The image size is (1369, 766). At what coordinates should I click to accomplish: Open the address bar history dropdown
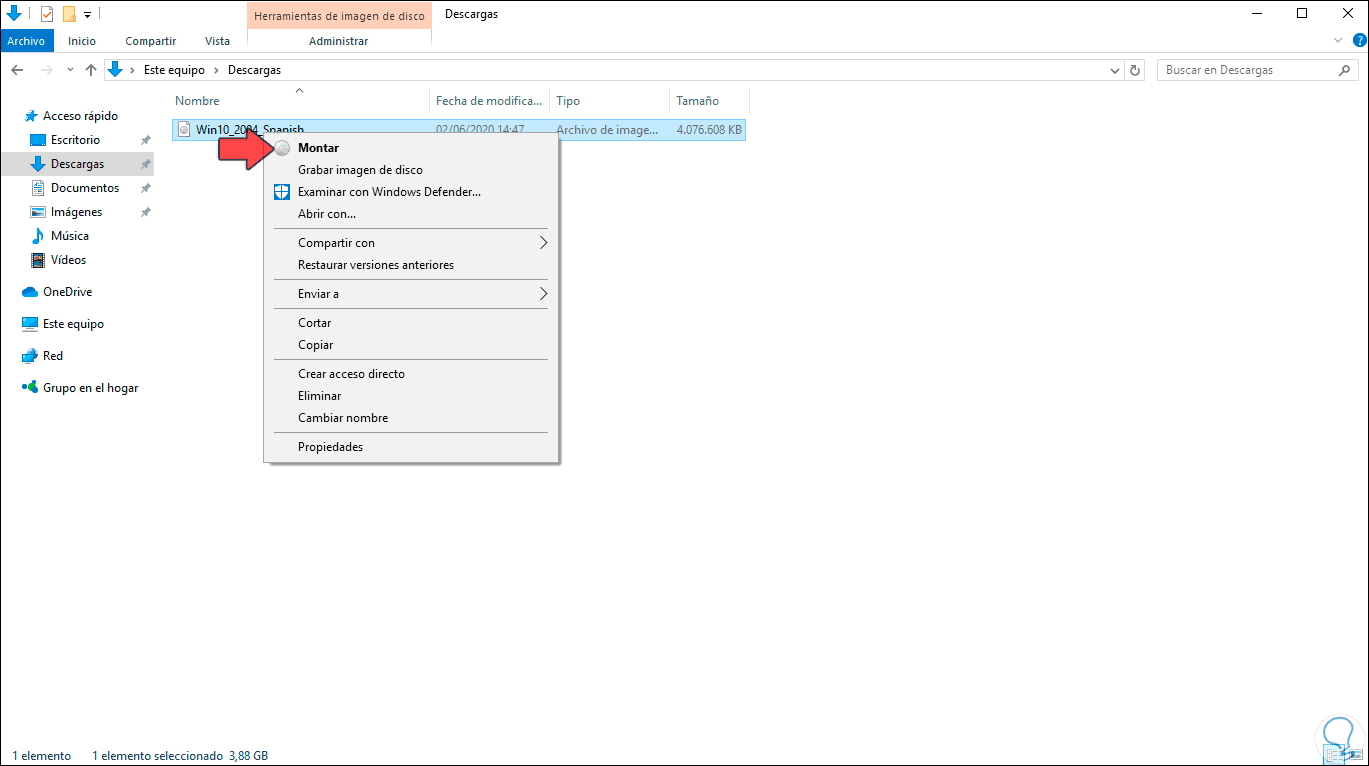point(1116,70)
